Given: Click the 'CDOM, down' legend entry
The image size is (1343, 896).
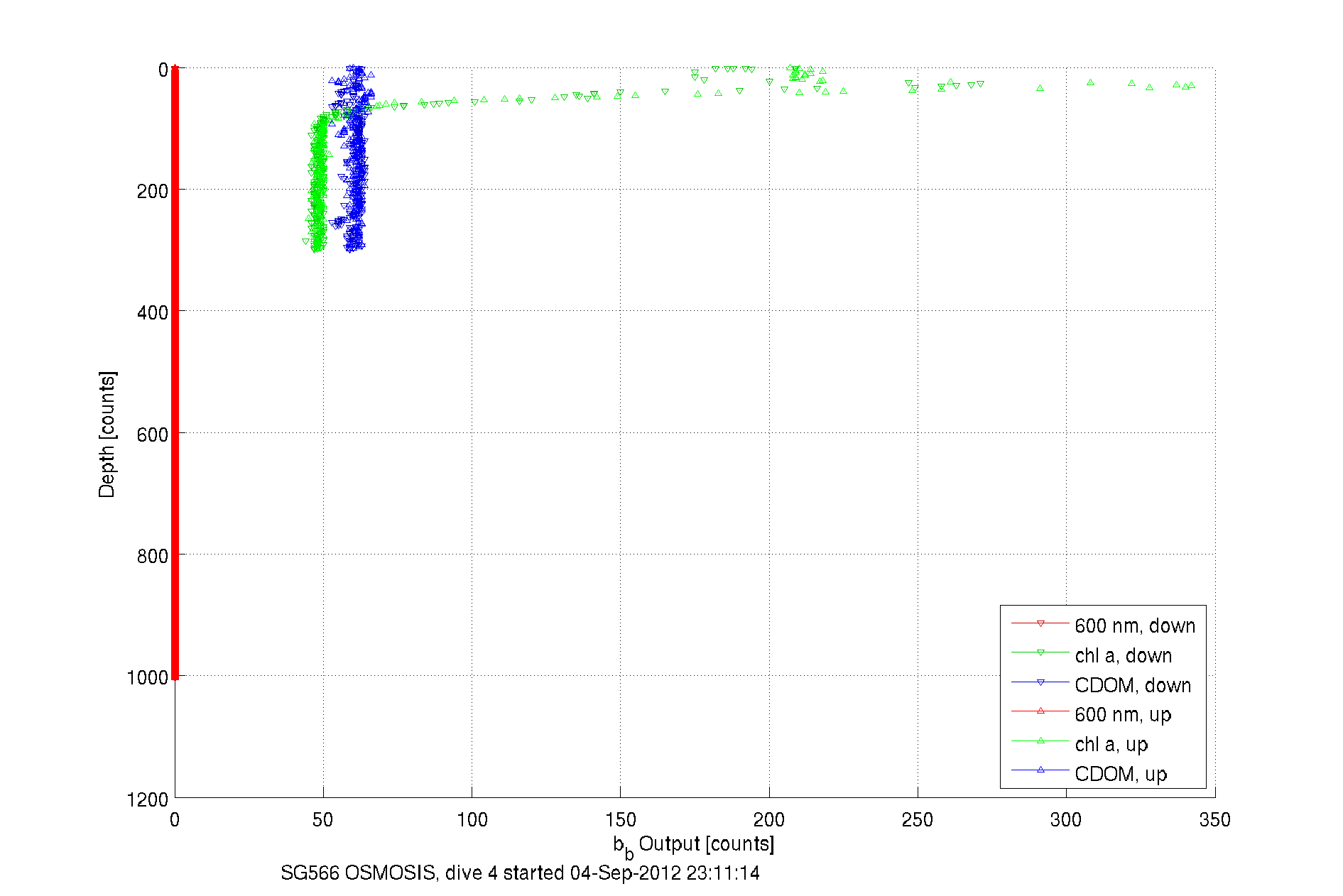Looking at the screenshot, I should pos(1101,685).
